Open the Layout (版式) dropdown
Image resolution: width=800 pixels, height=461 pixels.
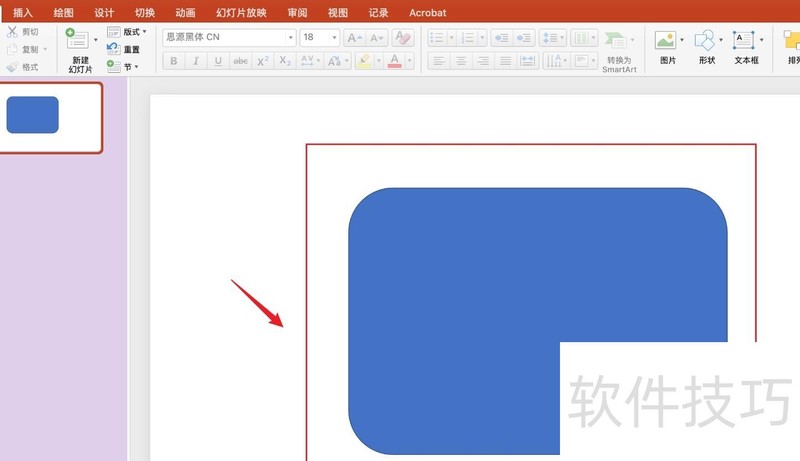(x=127, y=32)
